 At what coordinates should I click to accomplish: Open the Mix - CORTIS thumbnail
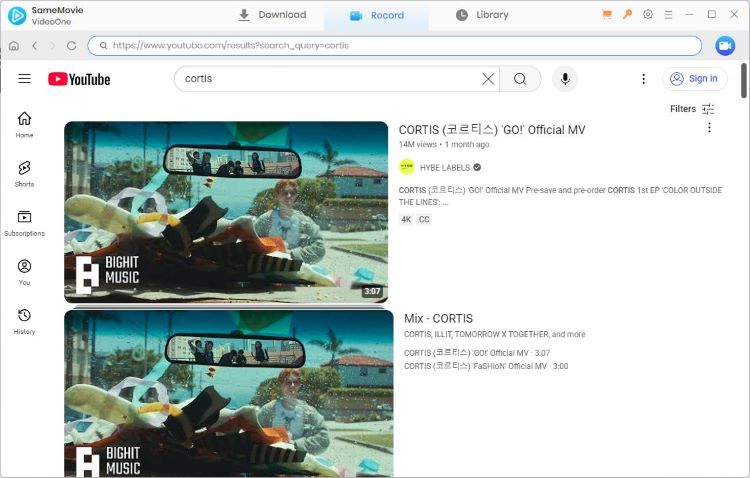pyautogui.click(x=229, y=393)
